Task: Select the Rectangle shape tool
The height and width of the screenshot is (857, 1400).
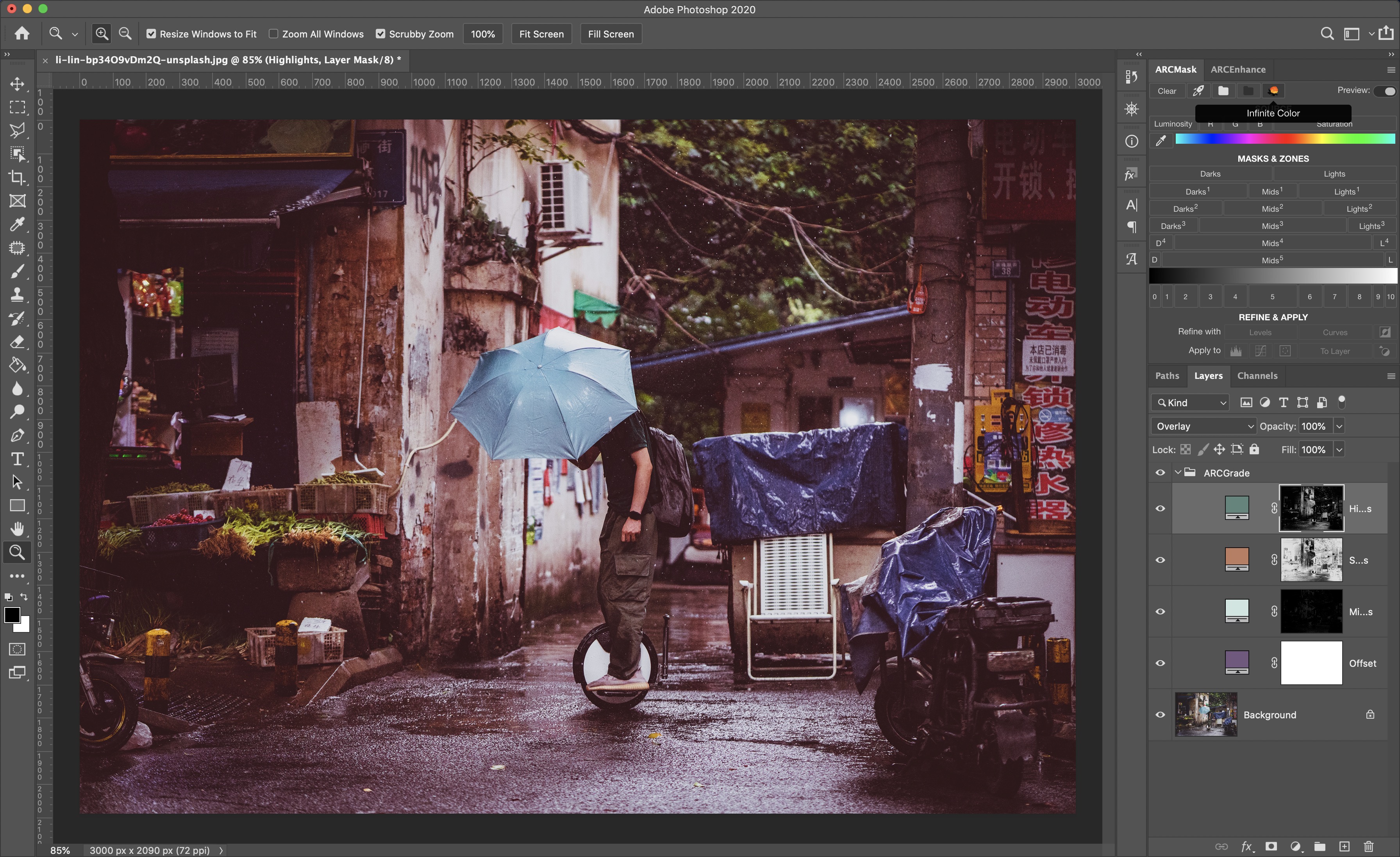Action: 17,506
